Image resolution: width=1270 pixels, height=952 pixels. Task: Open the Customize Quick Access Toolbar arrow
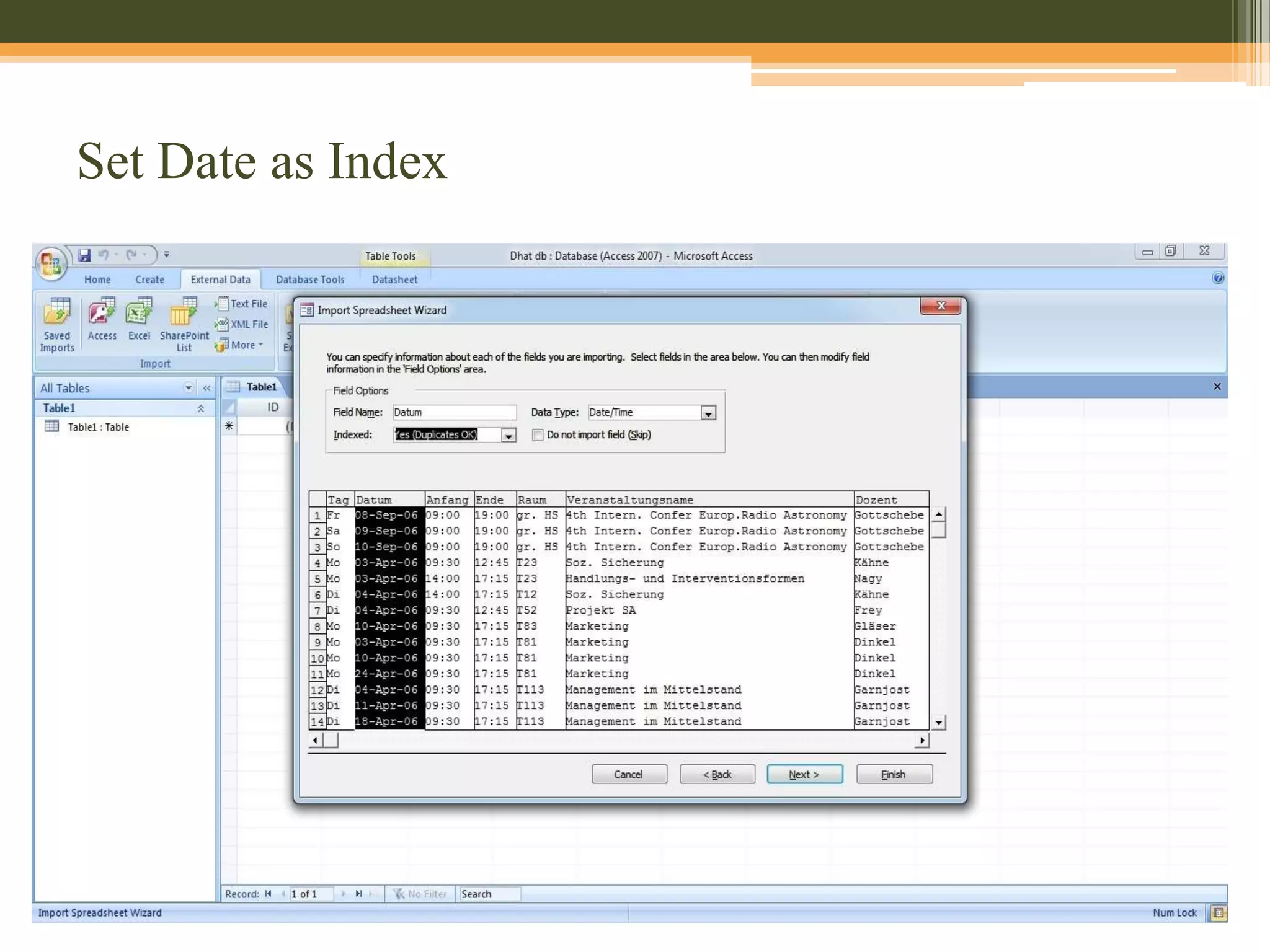[x=166, y=255]
